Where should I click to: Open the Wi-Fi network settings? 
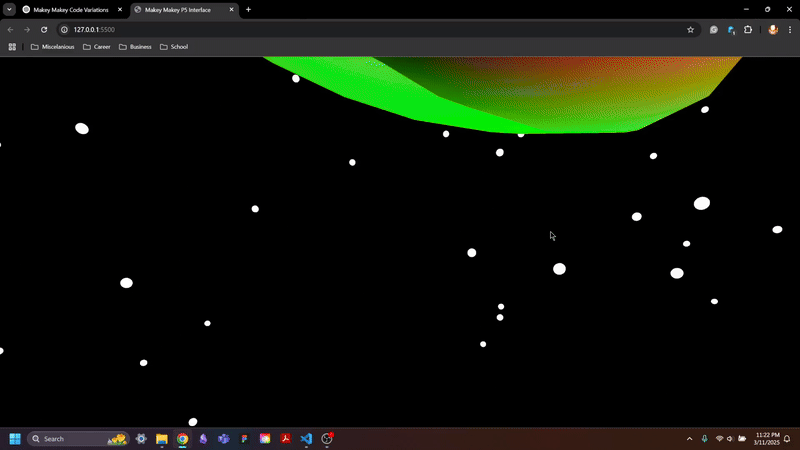point(719,439)
